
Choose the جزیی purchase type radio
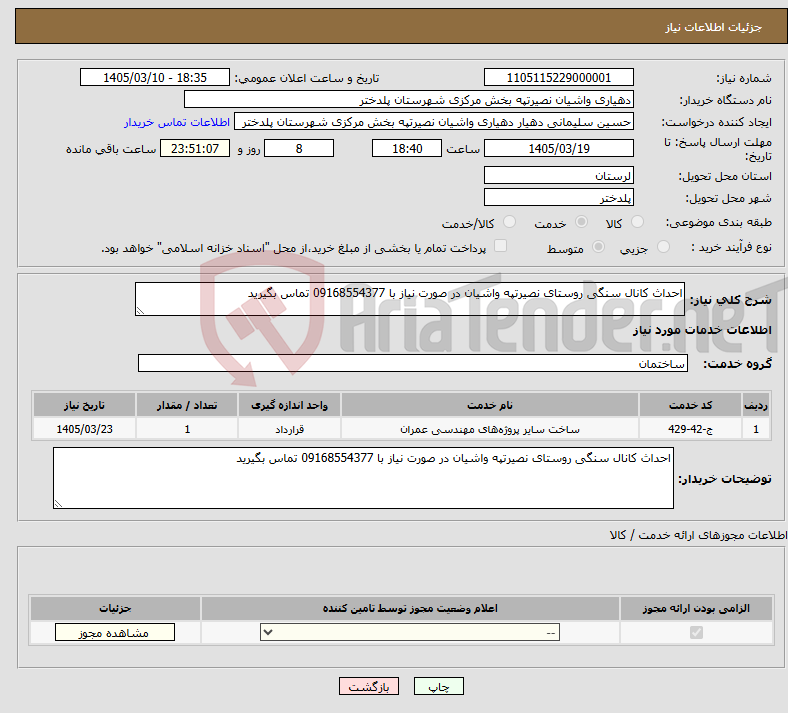pos(663,246)
